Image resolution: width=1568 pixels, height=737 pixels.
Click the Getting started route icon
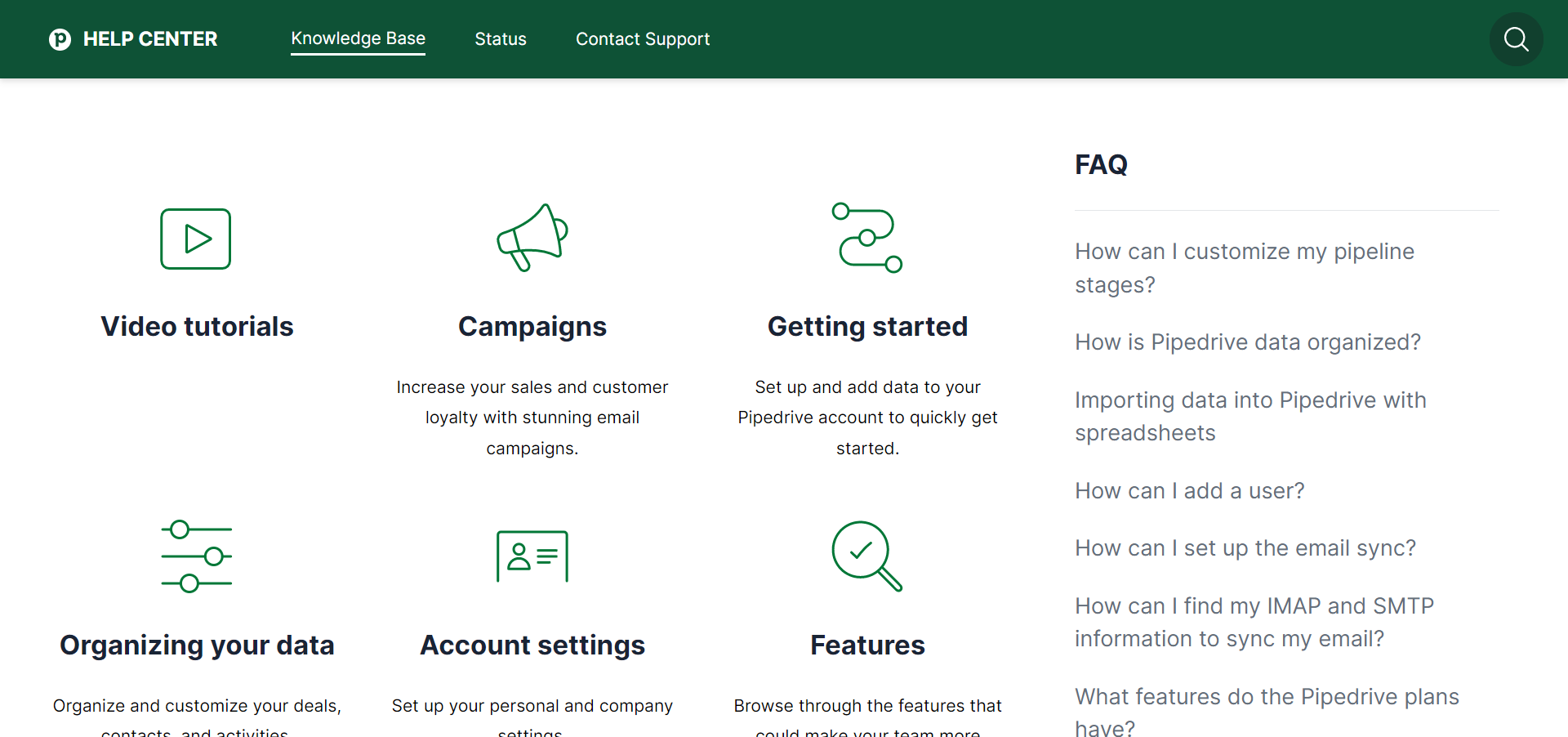click(866, 238)
